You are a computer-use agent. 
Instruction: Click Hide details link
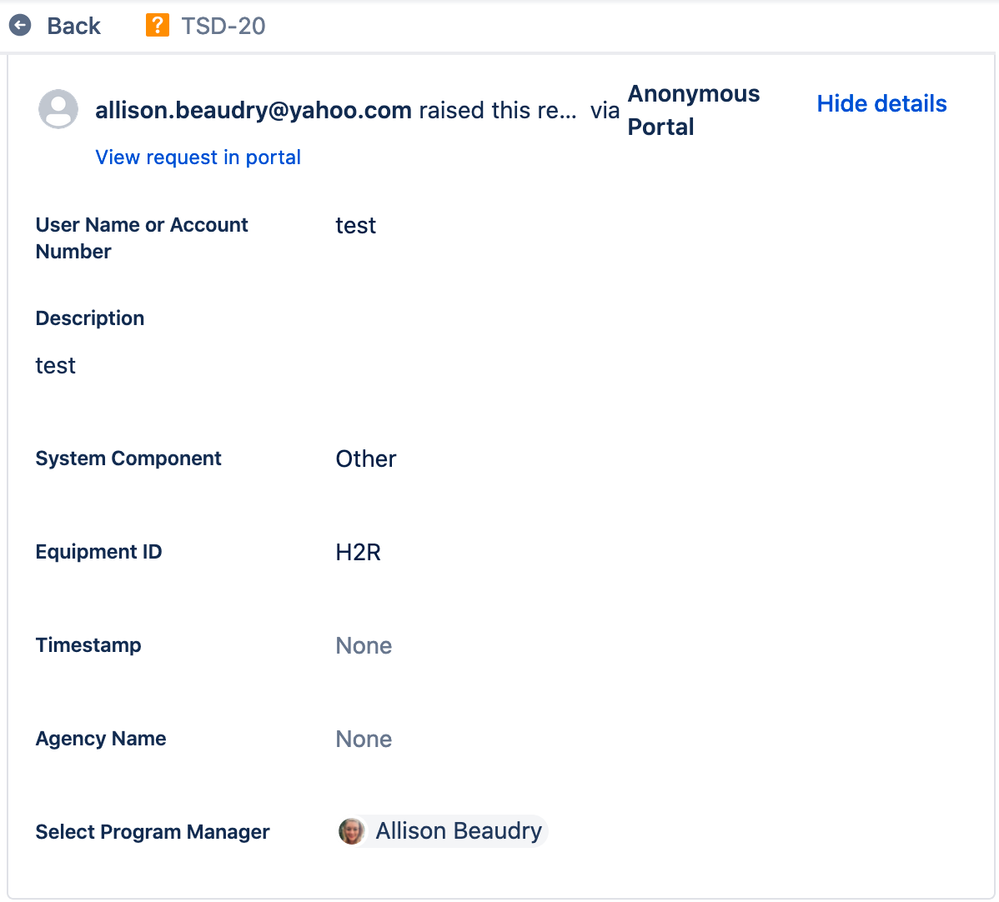[x=881, y=103]
